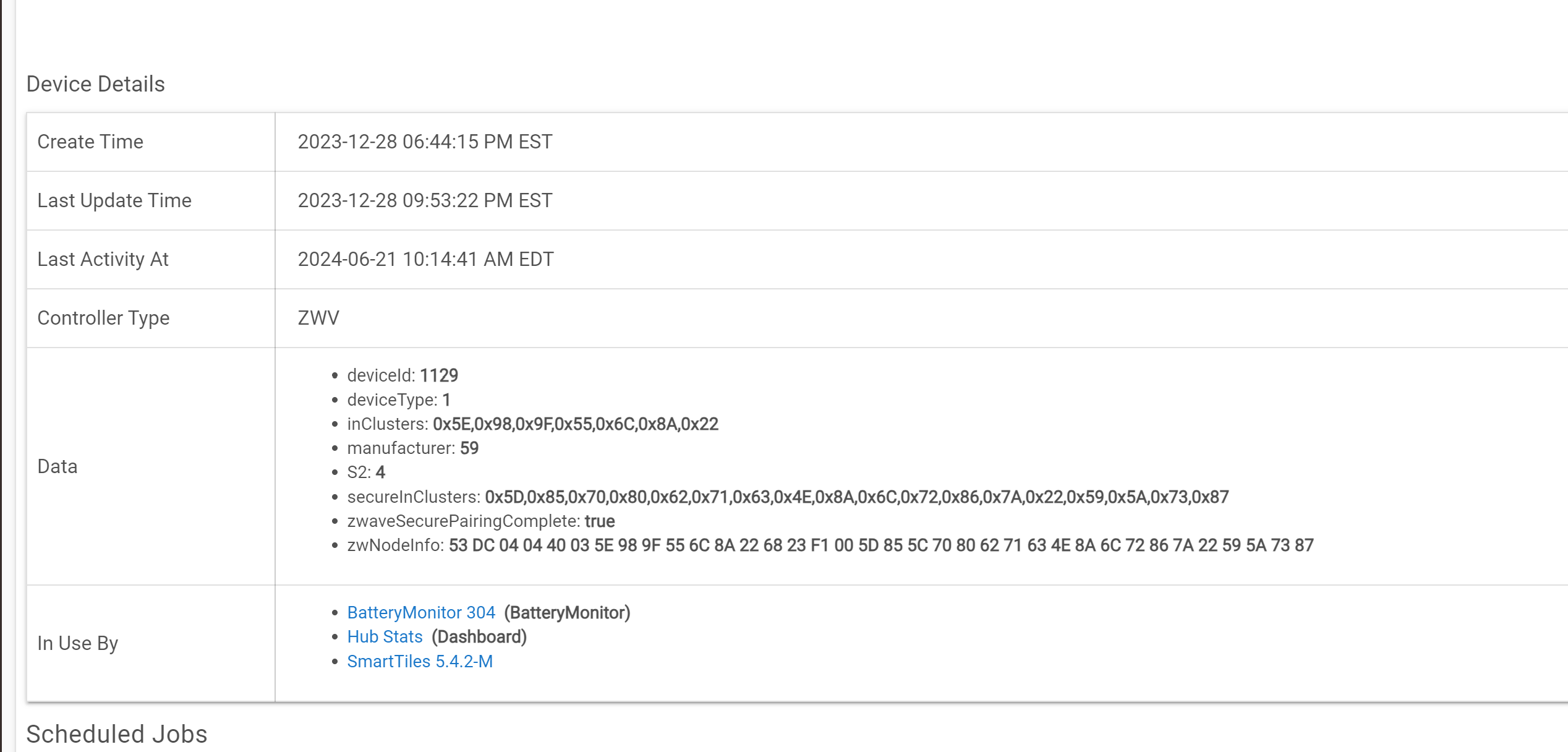Select the Create Time row label
This screenshot has height=752, width=1568.
pyautogui.click(x=90, y=142)
